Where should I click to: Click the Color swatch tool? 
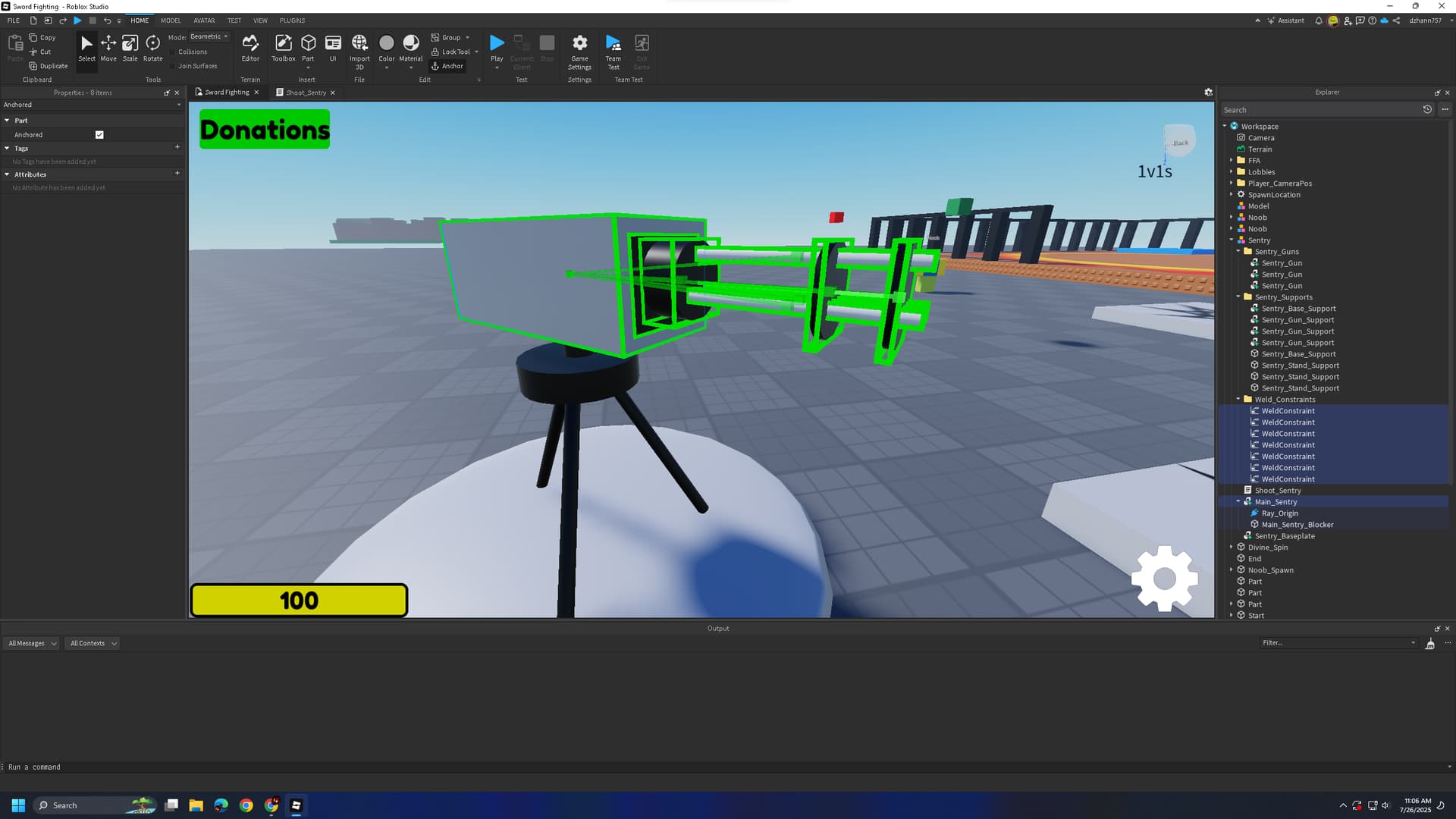386,43
